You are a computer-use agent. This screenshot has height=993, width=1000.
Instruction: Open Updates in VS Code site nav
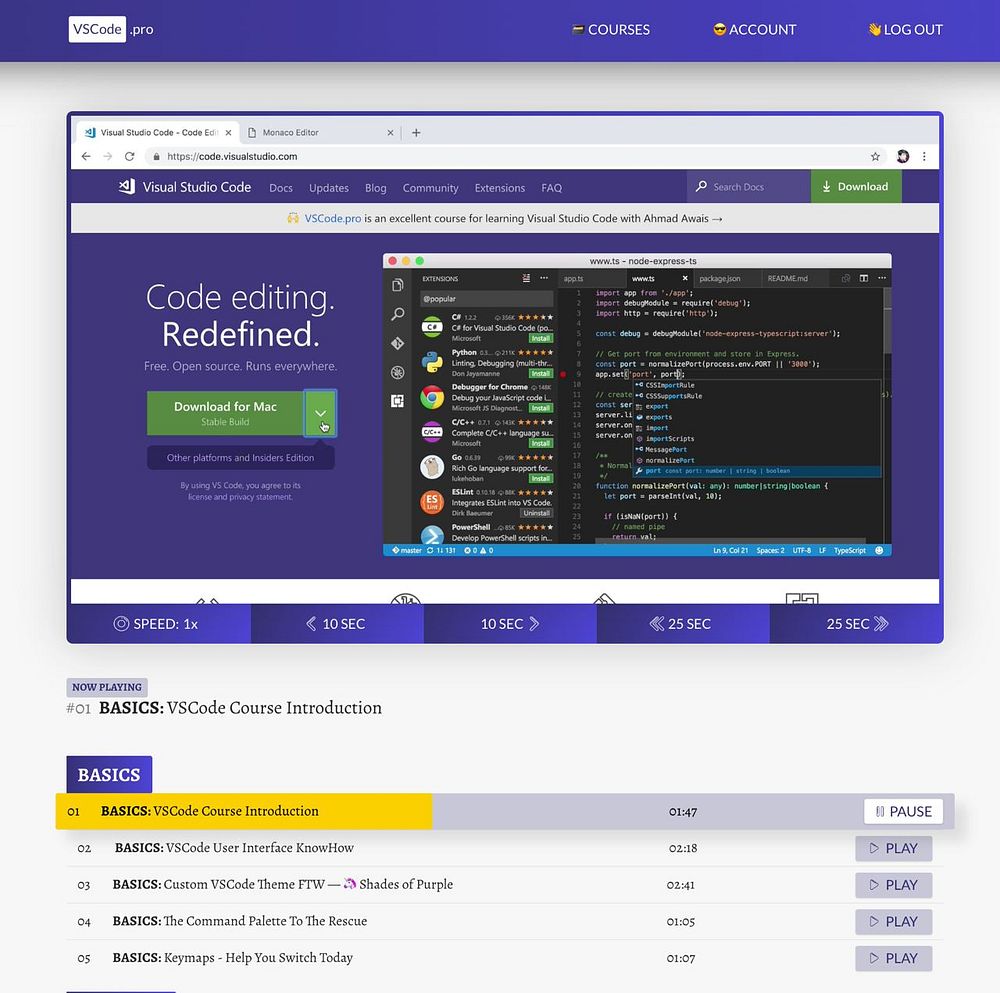click(x=328, y=188)
